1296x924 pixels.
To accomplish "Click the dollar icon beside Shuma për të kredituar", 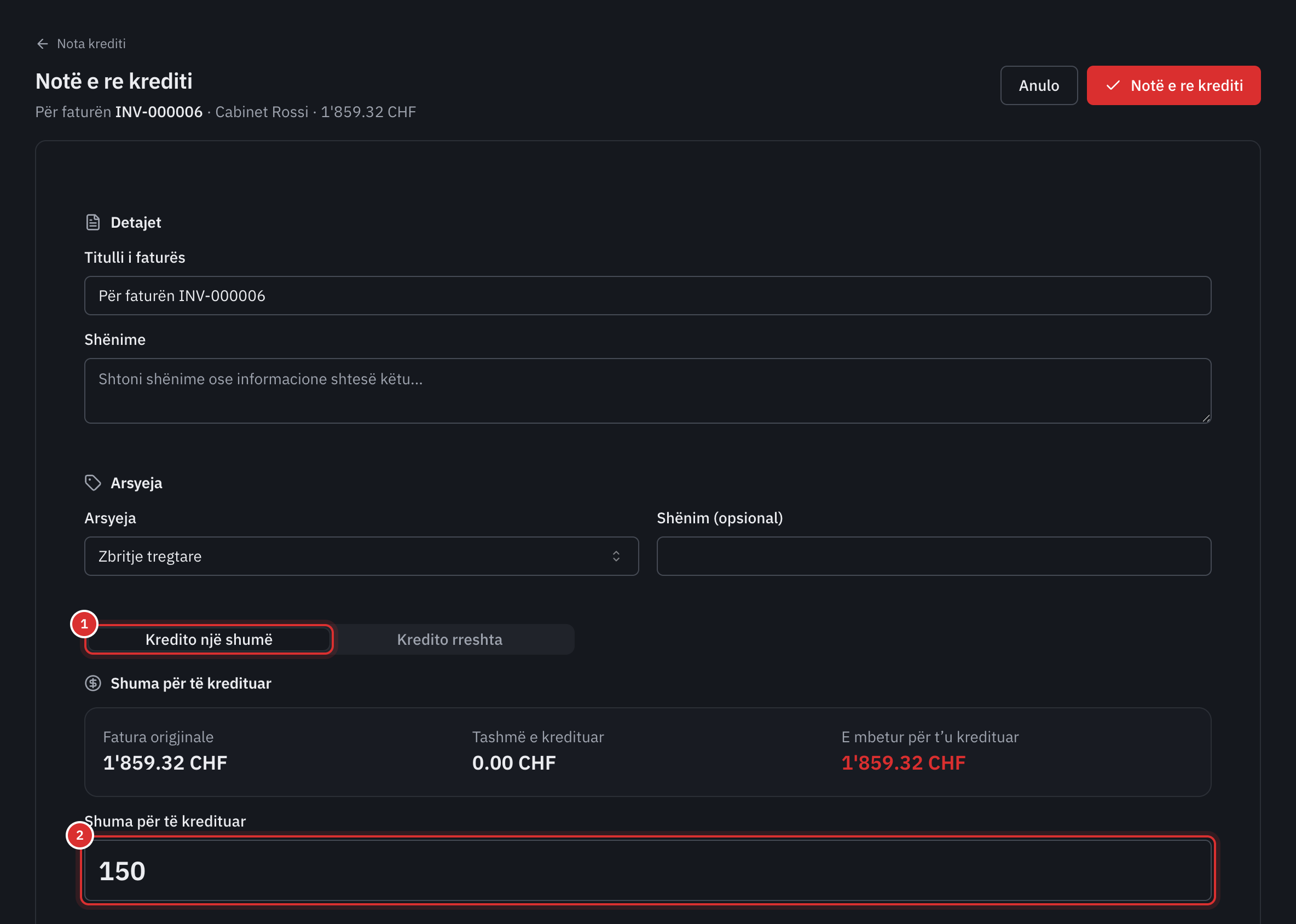I will tap(92, 683).
